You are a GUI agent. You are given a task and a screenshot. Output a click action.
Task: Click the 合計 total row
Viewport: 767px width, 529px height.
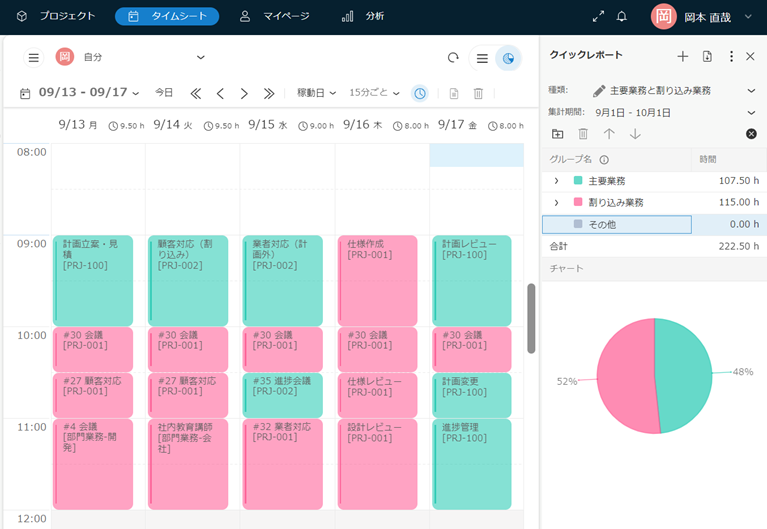point(654,246)
